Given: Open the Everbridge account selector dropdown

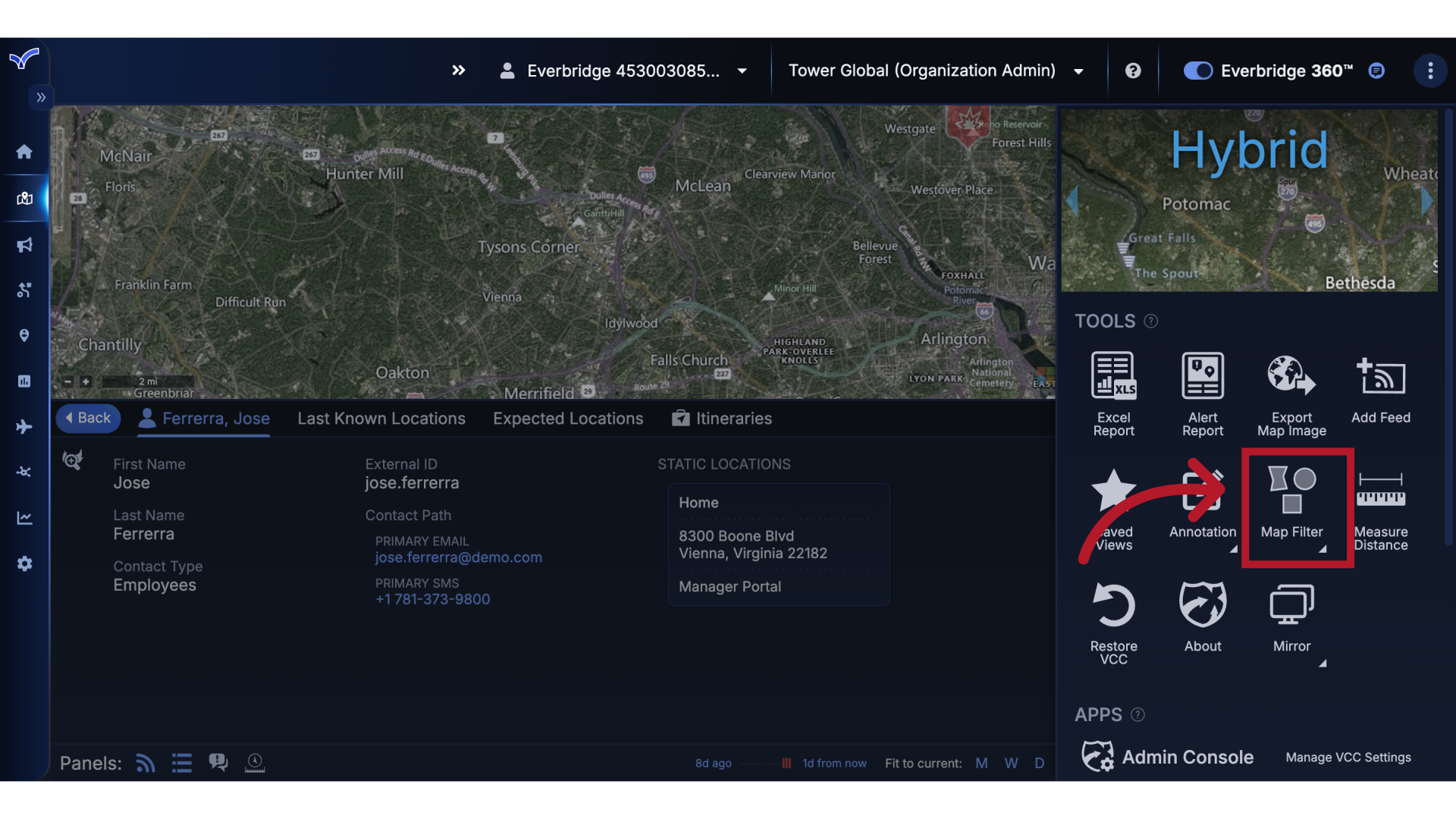Looking at the screenshot, I should coord(741,71).
